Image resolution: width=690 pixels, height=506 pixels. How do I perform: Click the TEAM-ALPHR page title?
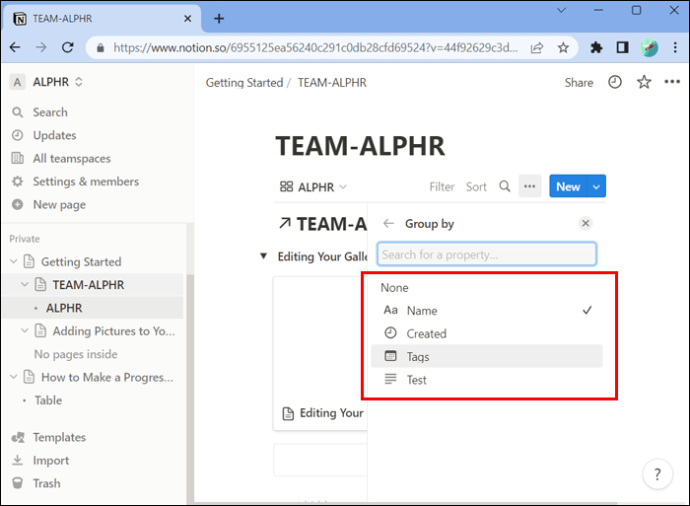[x=360, y=146]
